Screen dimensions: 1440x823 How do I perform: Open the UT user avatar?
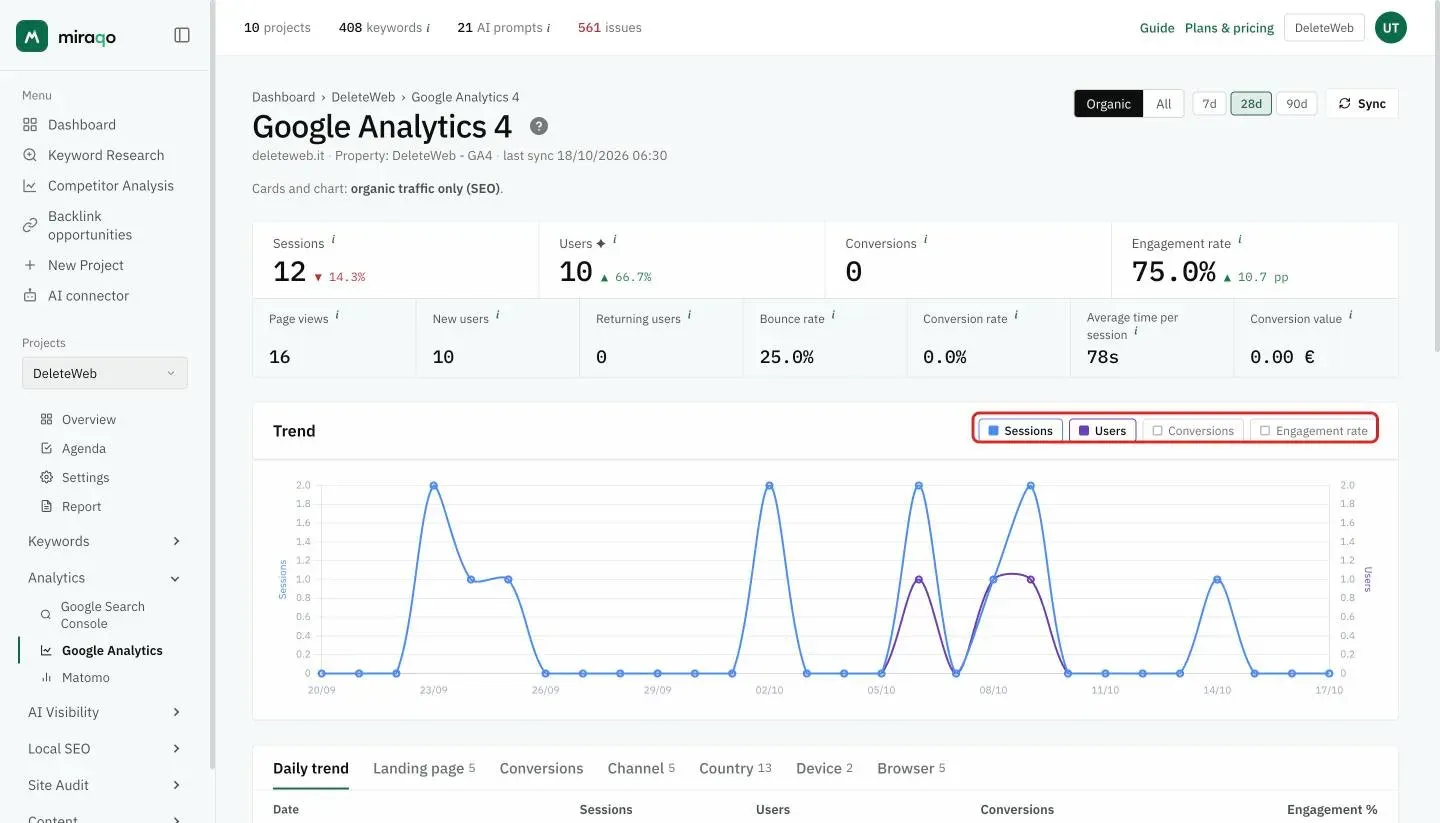coord(1390,28)
